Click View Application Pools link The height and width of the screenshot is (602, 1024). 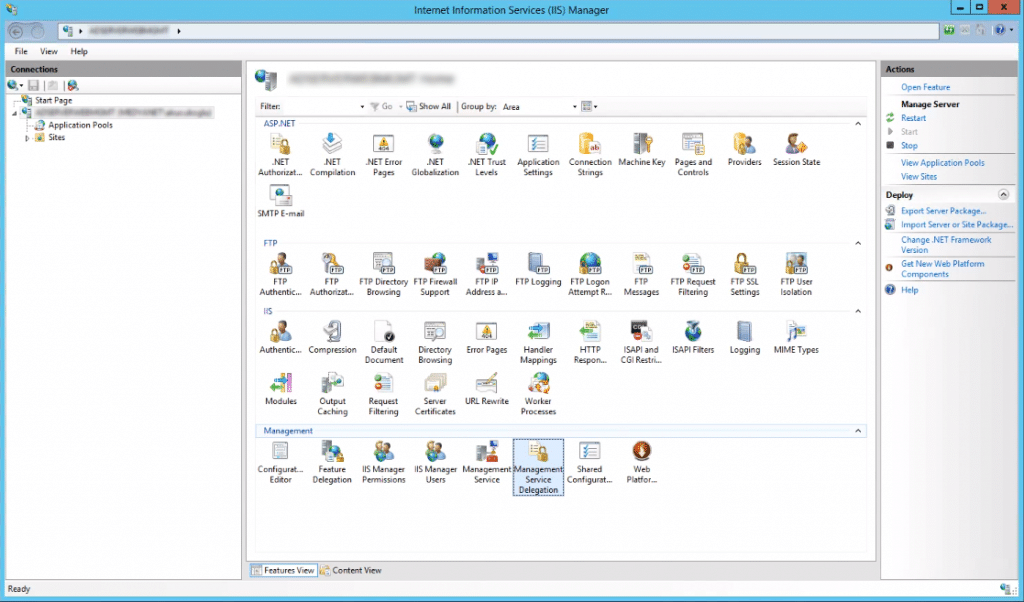click(x=942, y=163)
